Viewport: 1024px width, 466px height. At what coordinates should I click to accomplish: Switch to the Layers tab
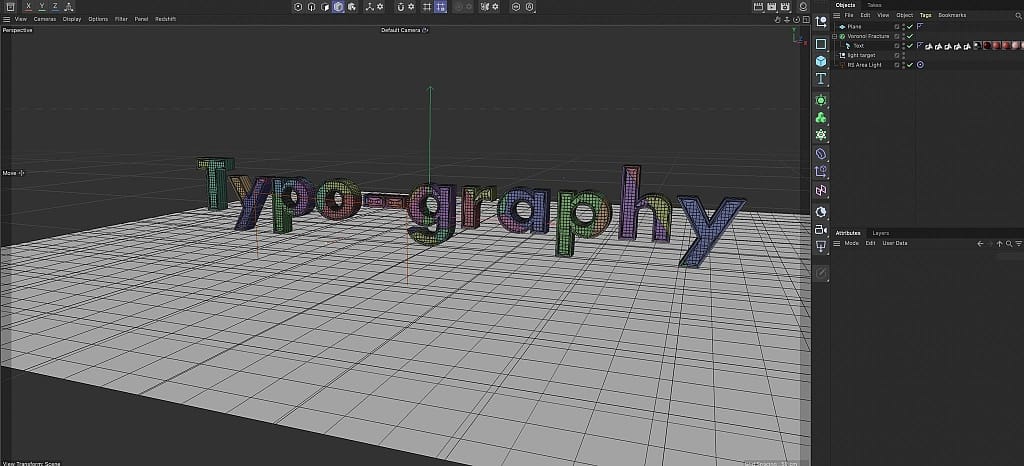tap(880, 233)
